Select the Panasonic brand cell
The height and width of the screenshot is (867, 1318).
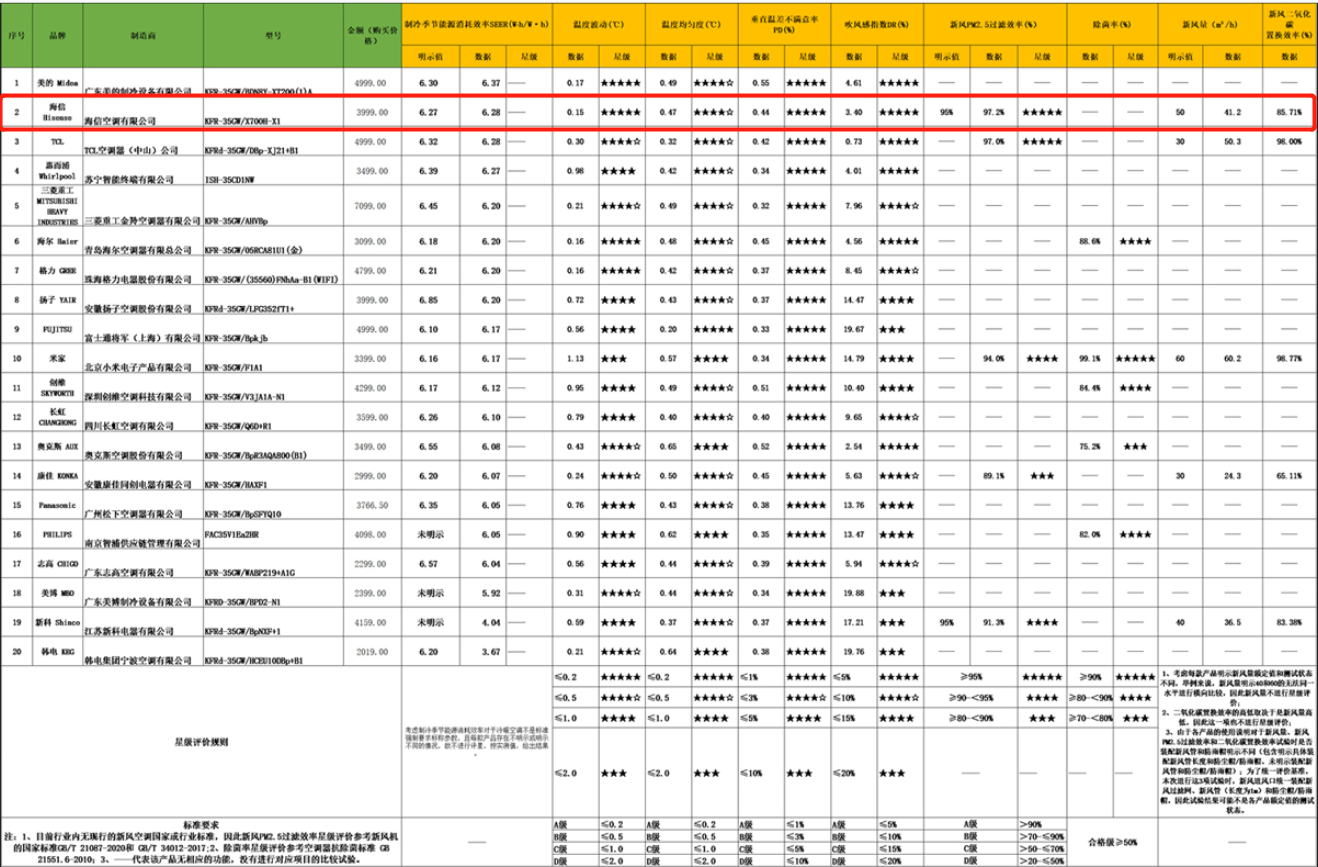54,506
